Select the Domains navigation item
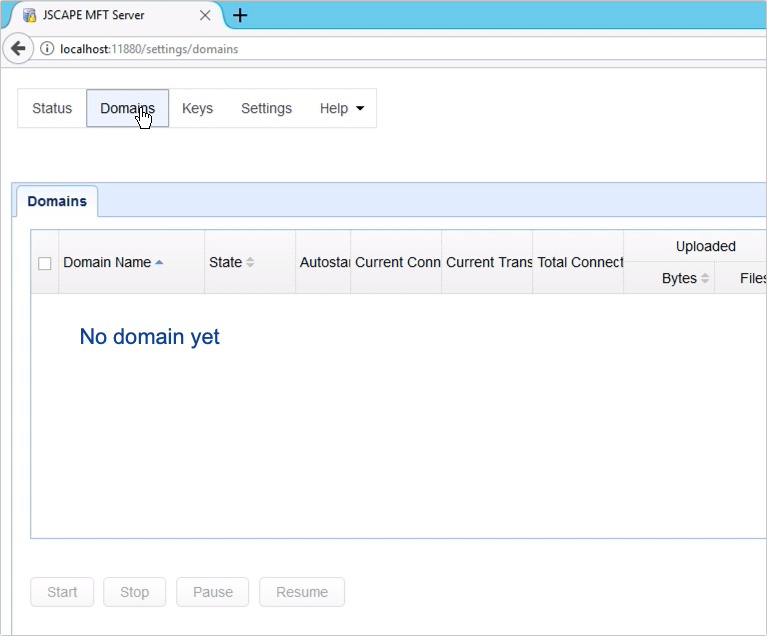The height and width of the screenshot is (636, 767). coord(127,108)
